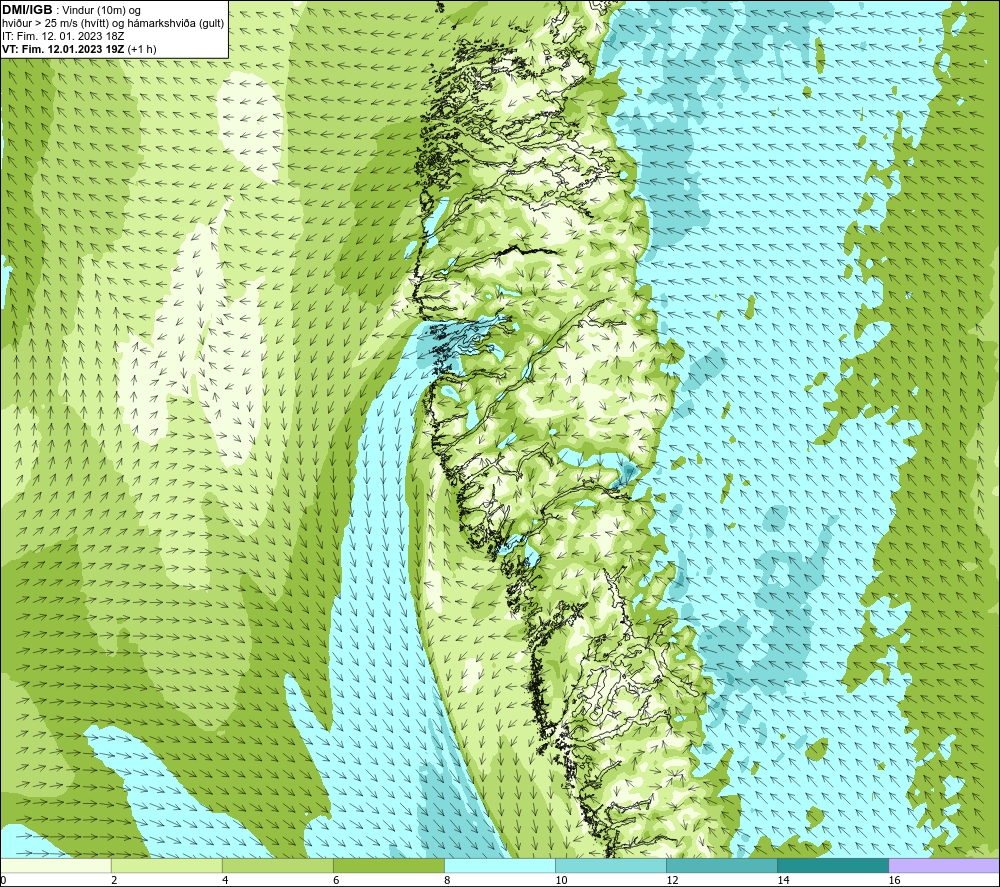Viewport: 1000px width, 887px height.
Task: Click the '(+1 h)' forecast offset text
Action: (142, 49)
